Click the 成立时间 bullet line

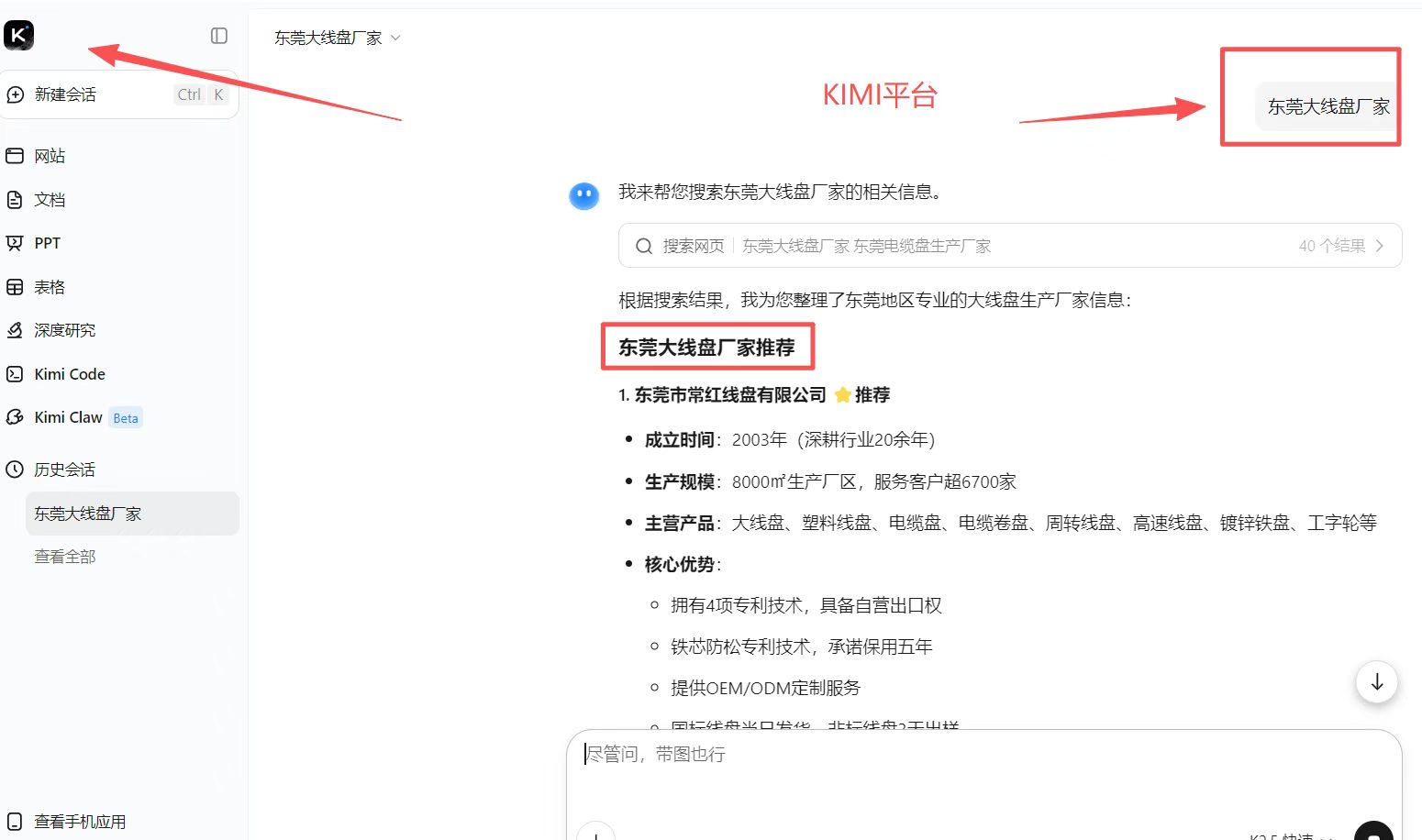(790, 440)
